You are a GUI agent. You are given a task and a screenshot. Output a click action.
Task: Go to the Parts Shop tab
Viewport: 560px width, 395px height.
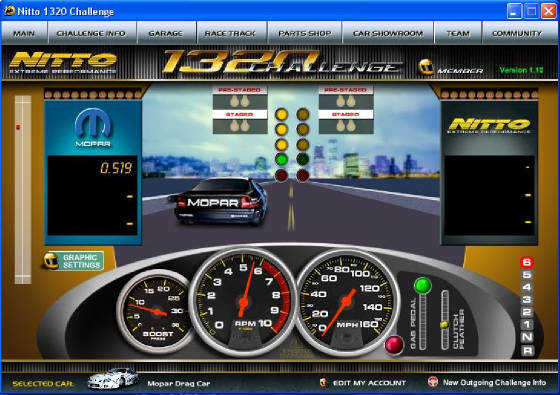(305, 33)
